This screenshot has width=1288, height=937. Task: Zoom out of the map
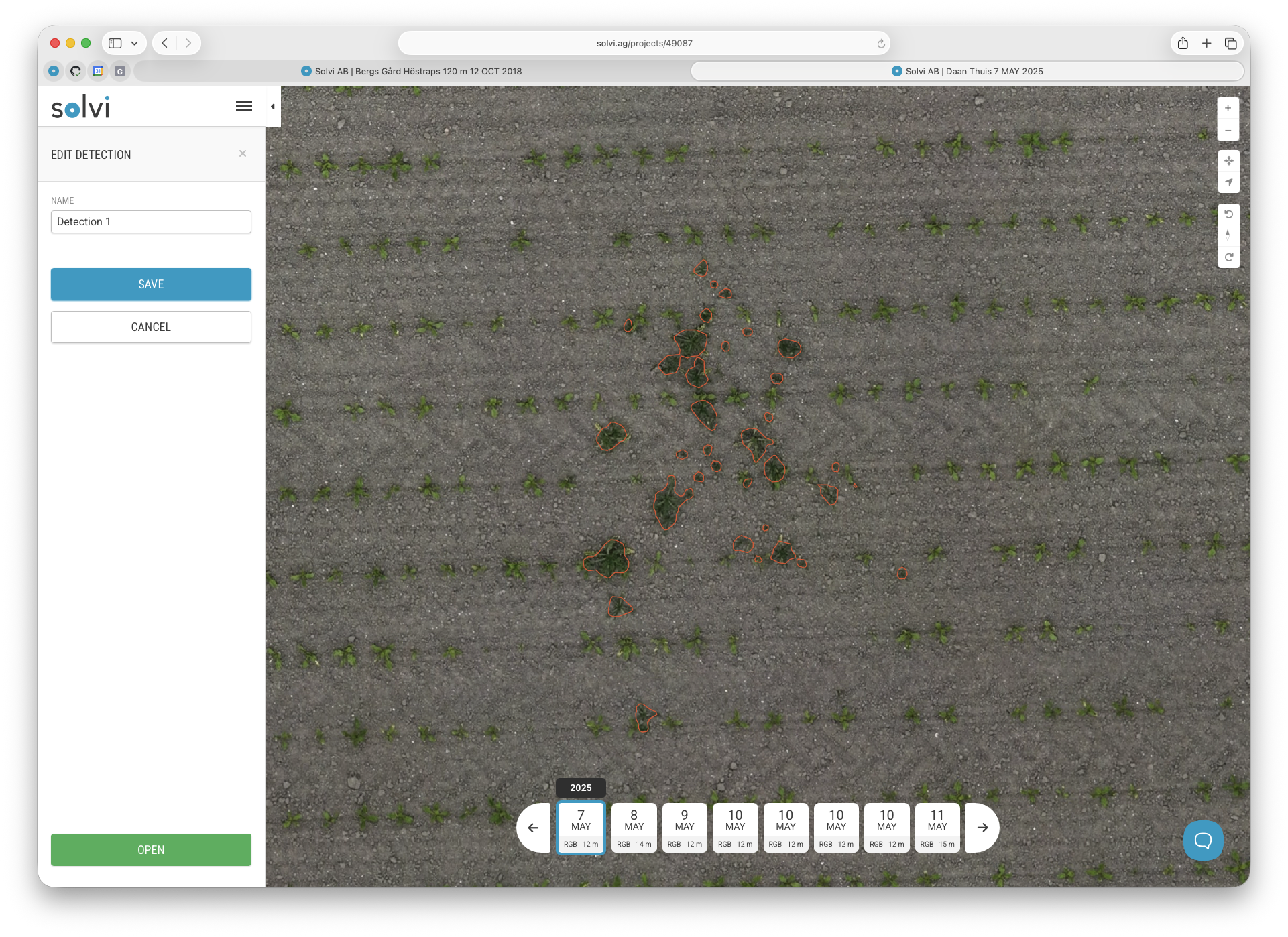[1228, 130]
